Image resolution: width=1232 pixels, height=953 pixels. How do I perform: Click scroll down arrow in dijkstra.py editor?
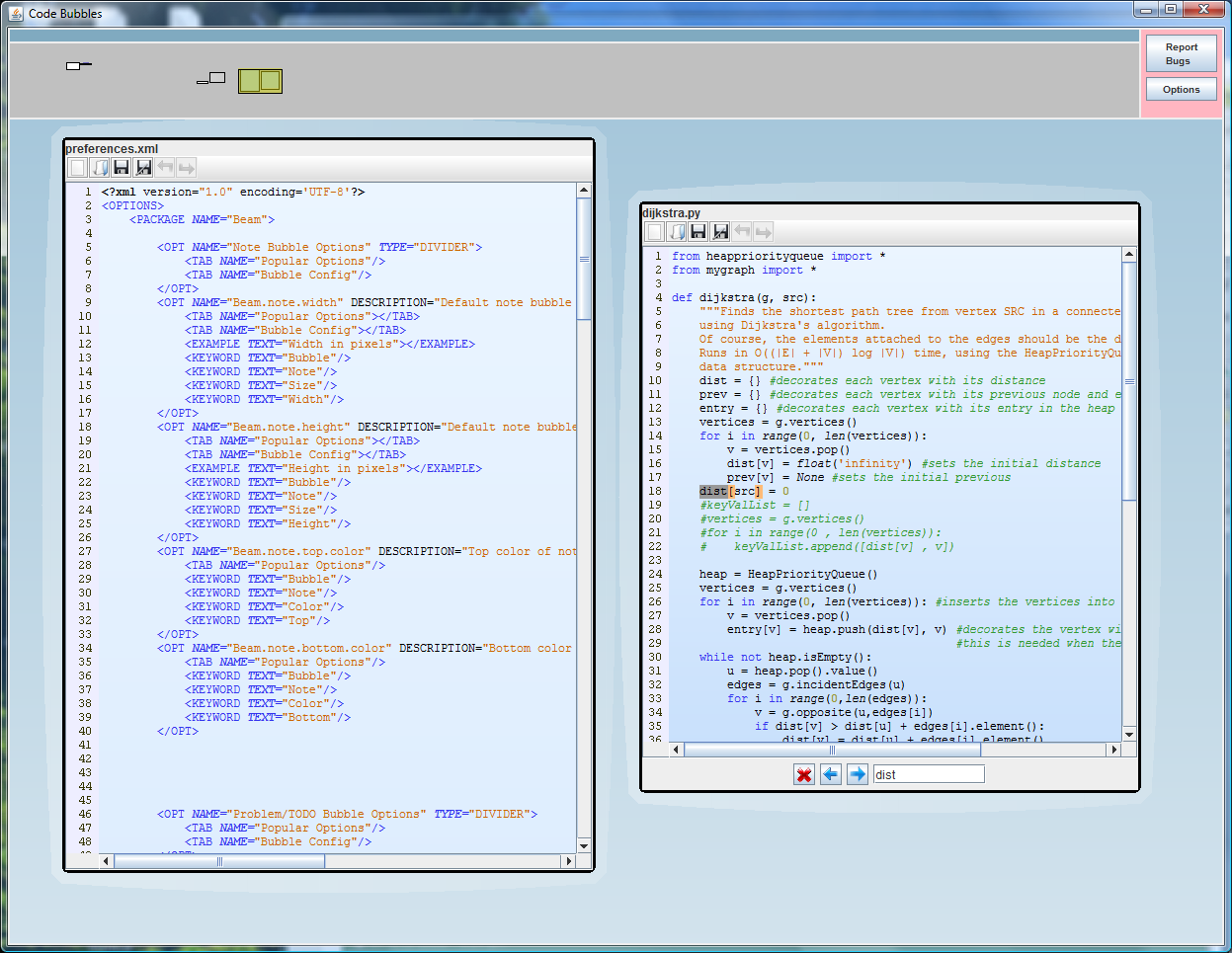point(1129,735)
